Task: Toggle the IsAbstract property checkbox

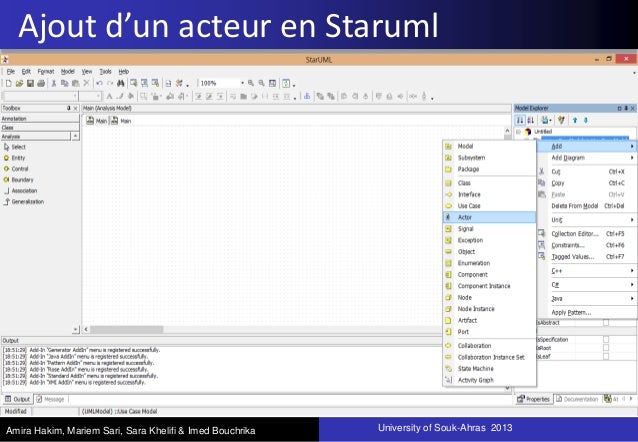Action: [606, 323]
